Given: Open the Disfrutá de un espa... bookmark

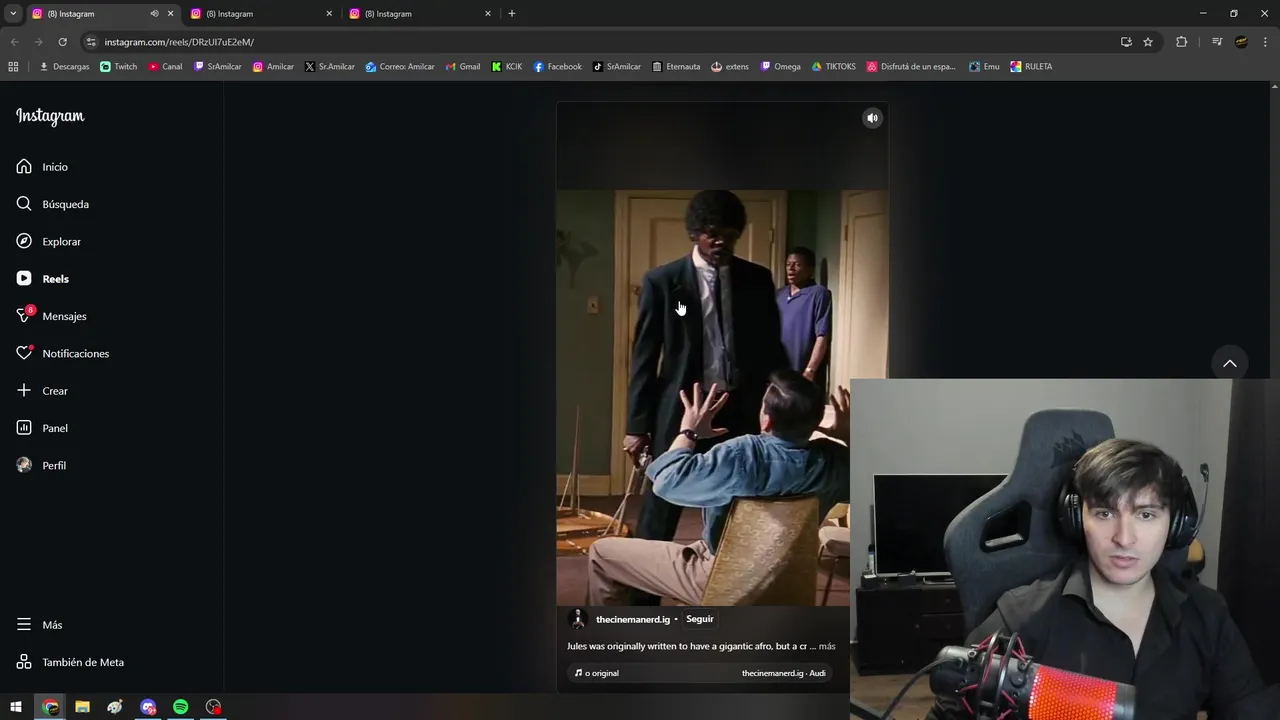Looking at the screenshot, I should pyautogui.click(x=911, y=67).
